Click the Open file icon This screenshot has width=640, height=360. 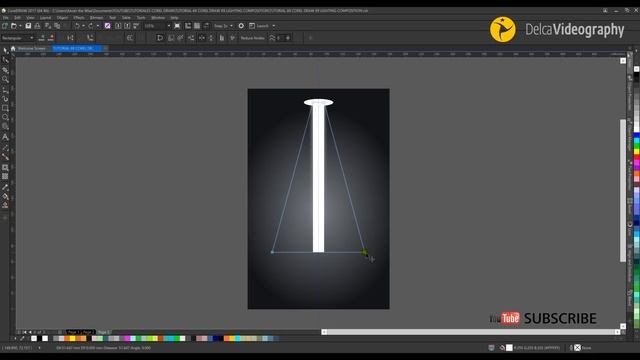click(x=13, y=26)
